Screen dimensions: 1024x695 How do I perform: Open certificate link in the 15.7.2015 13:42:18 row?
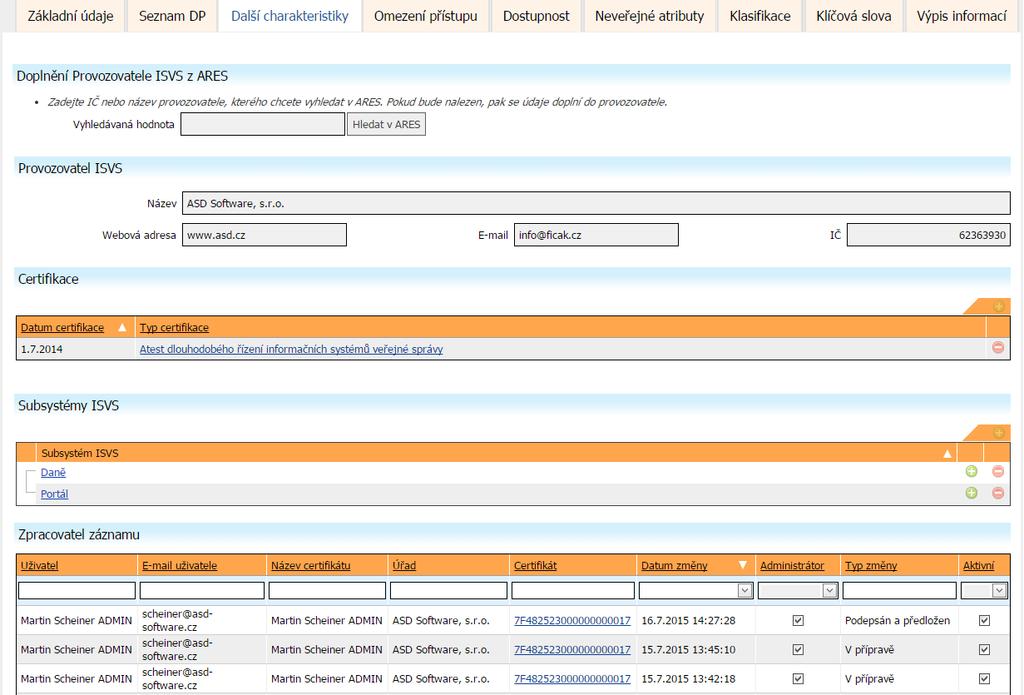click(x=572, y=679)
